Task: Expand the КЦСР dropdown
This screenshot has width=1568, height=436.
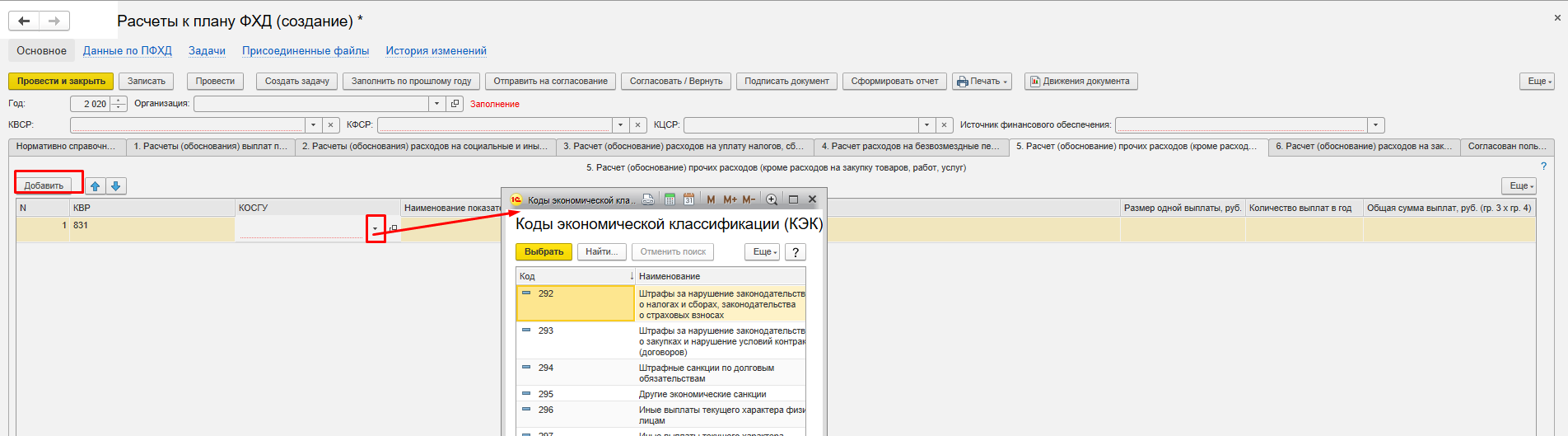Action: [927, 125]
